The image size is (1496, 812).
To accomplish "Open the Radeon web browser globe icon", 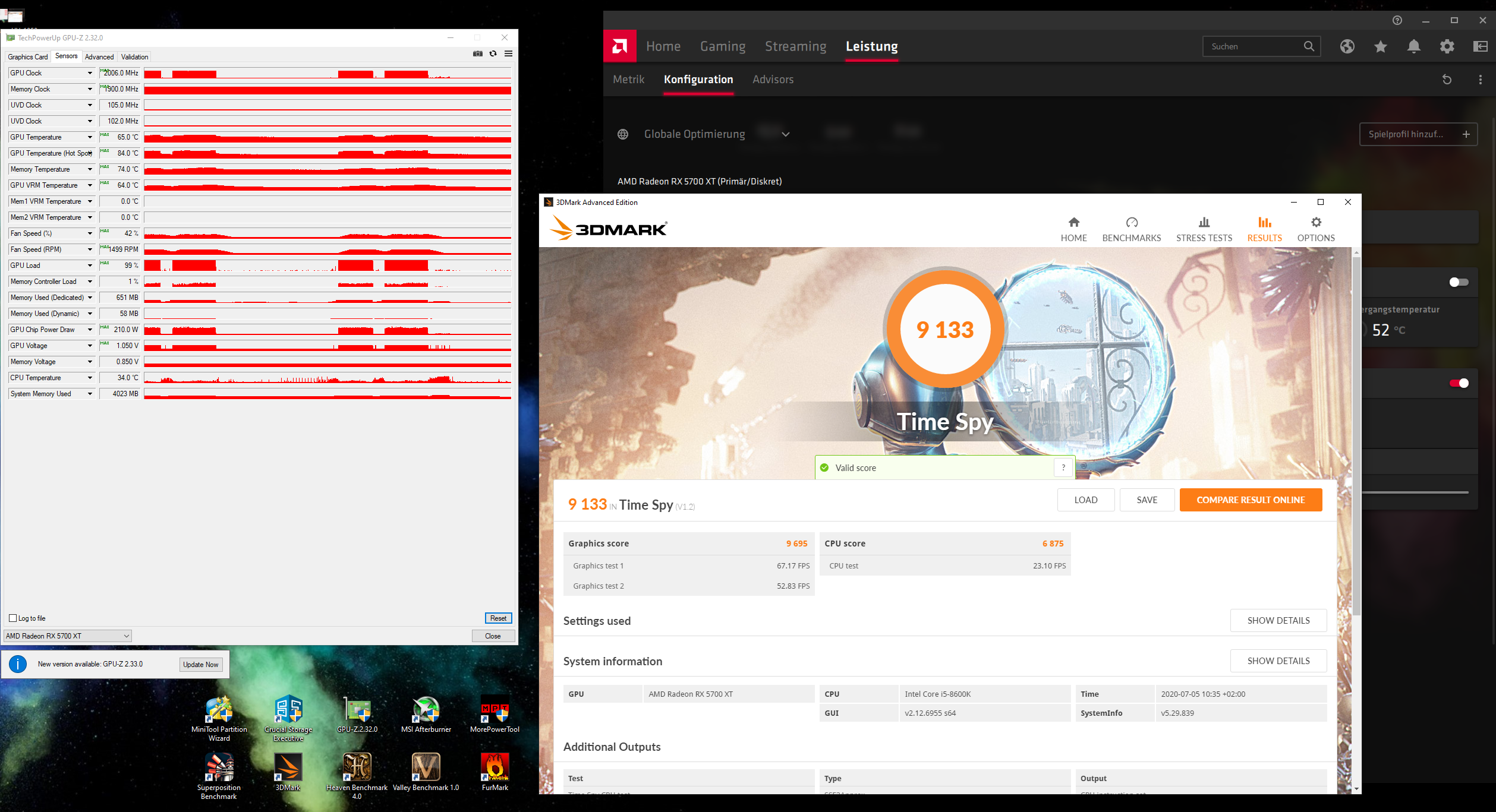I will (x=1347, y=46).
